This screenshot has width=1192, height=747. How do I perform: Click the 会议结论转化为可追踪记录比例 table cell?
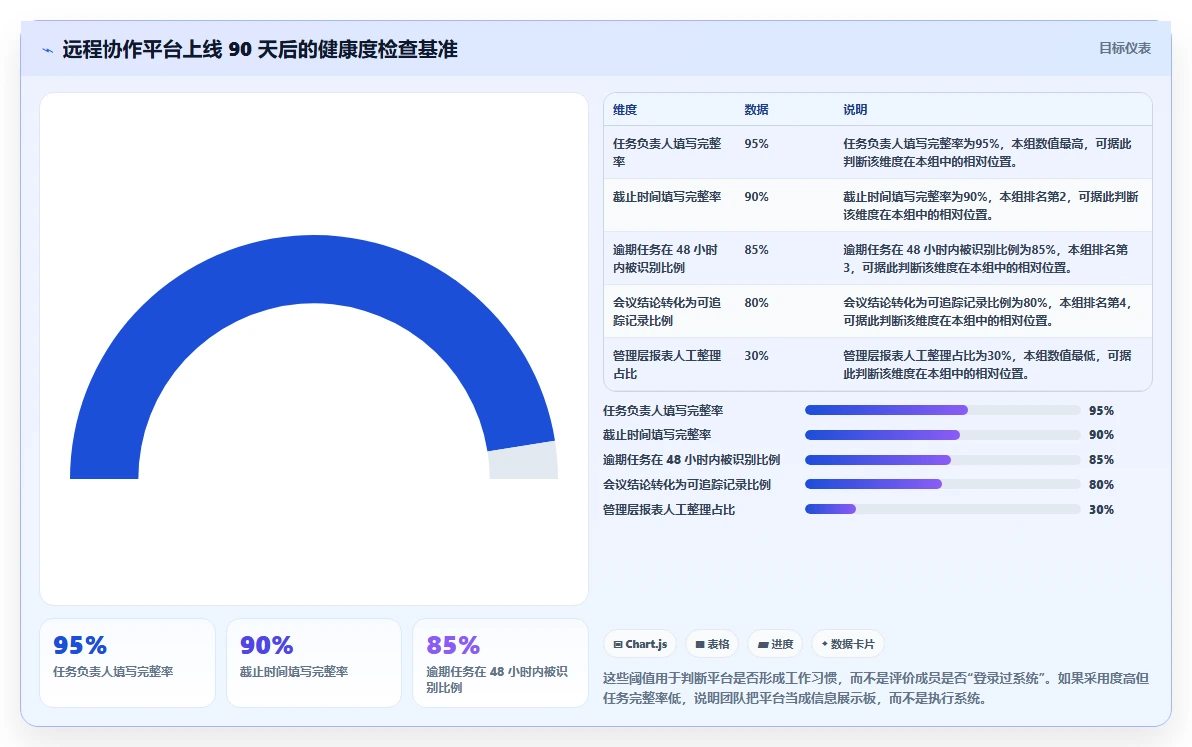[x=669, y=312]
